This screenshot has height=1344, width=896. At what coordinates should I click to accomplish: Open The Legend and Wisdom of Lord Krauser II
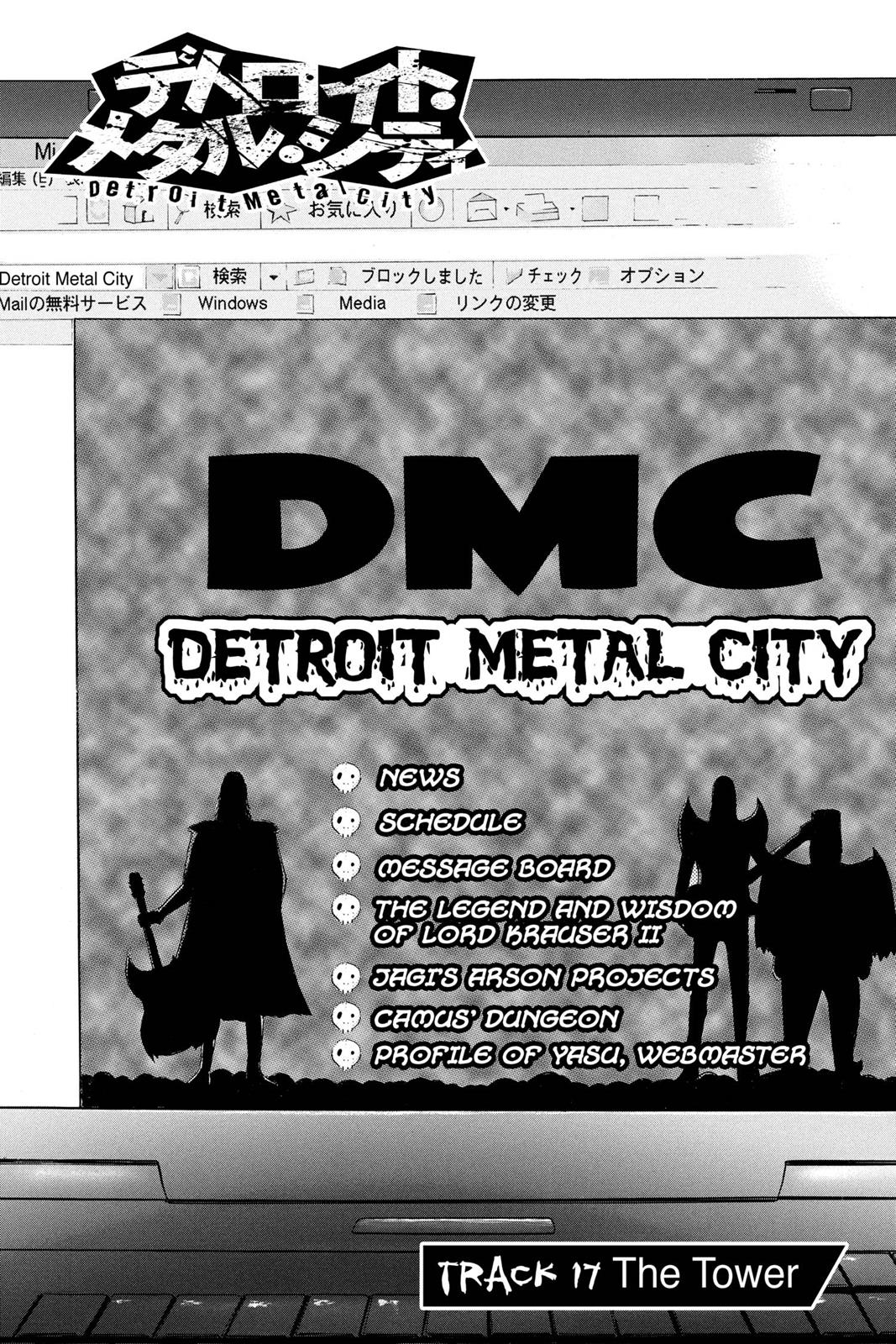(554, 921)
